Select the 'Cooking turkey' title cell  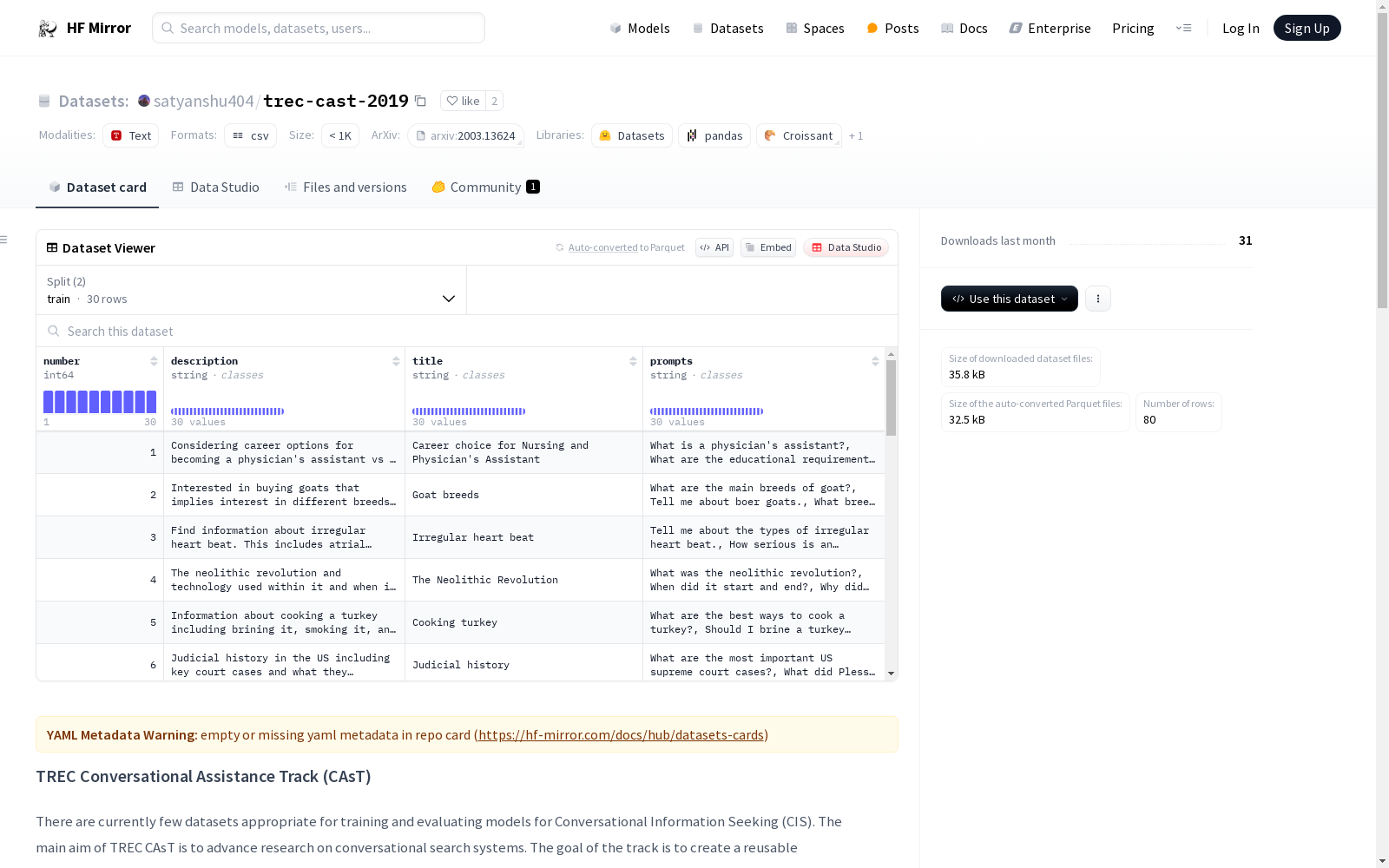[x=524, y=622]
